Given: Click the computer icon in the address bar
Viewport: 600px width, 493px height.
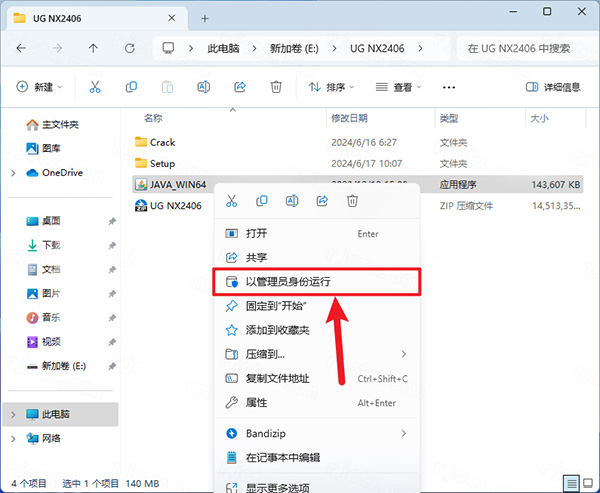Looking at the screenshot, I should (168, 48).
